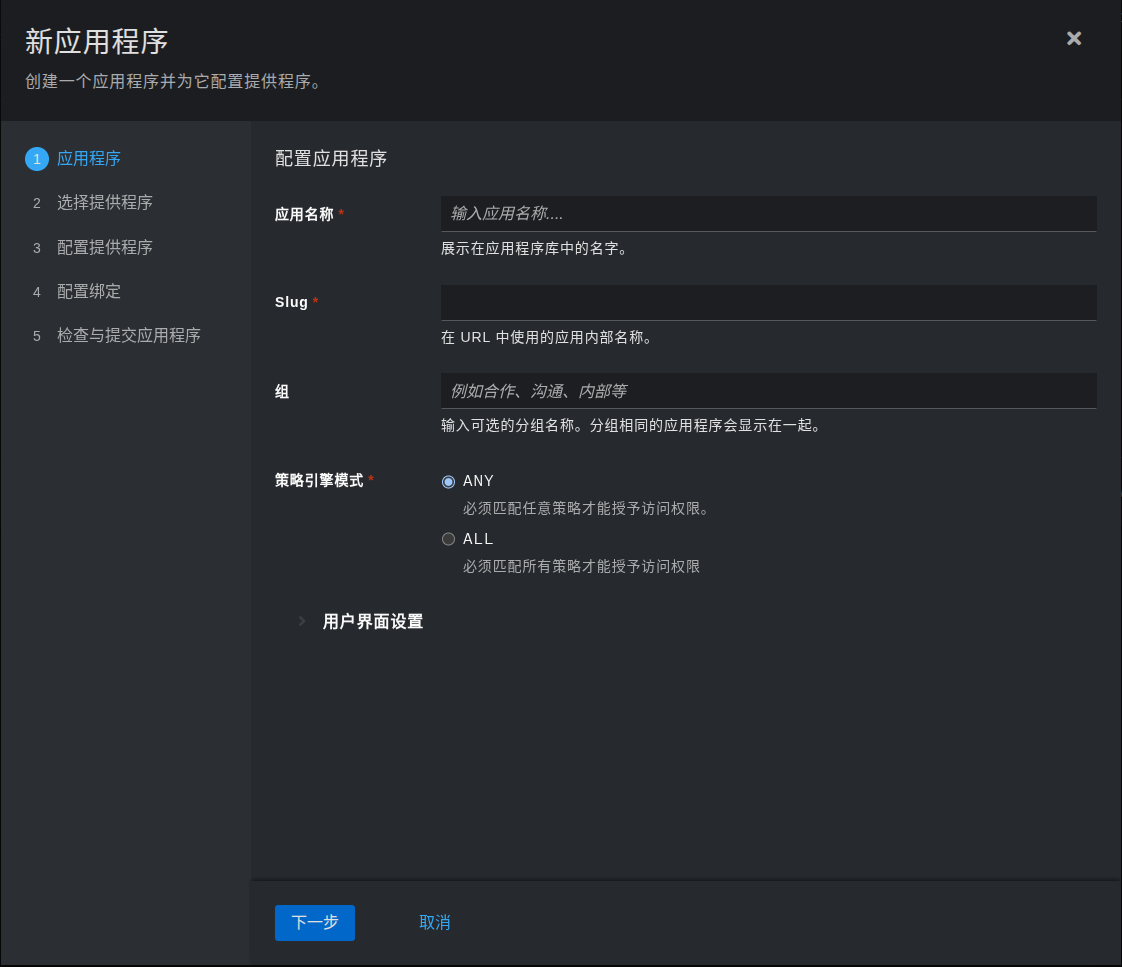Return to step 1 应用程序
1122x967 pixels.
[87, 158]
